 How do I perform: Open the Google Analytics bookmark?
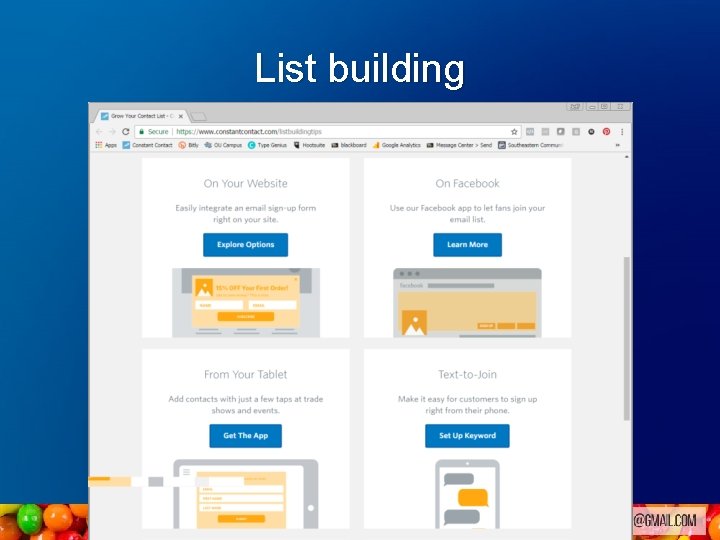click(397, 145)
